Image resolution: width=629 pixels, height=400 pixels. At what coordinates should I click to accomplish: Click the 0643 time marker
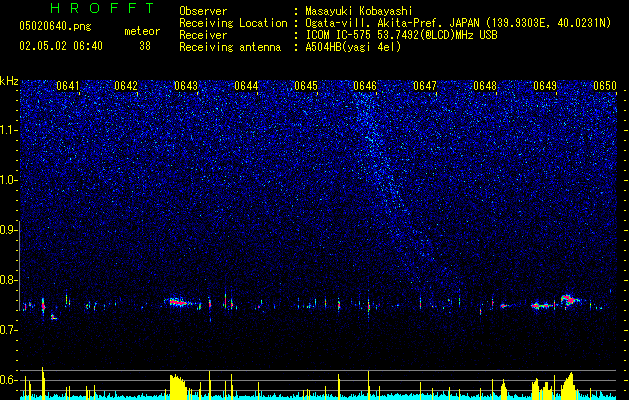coord(186,86)
